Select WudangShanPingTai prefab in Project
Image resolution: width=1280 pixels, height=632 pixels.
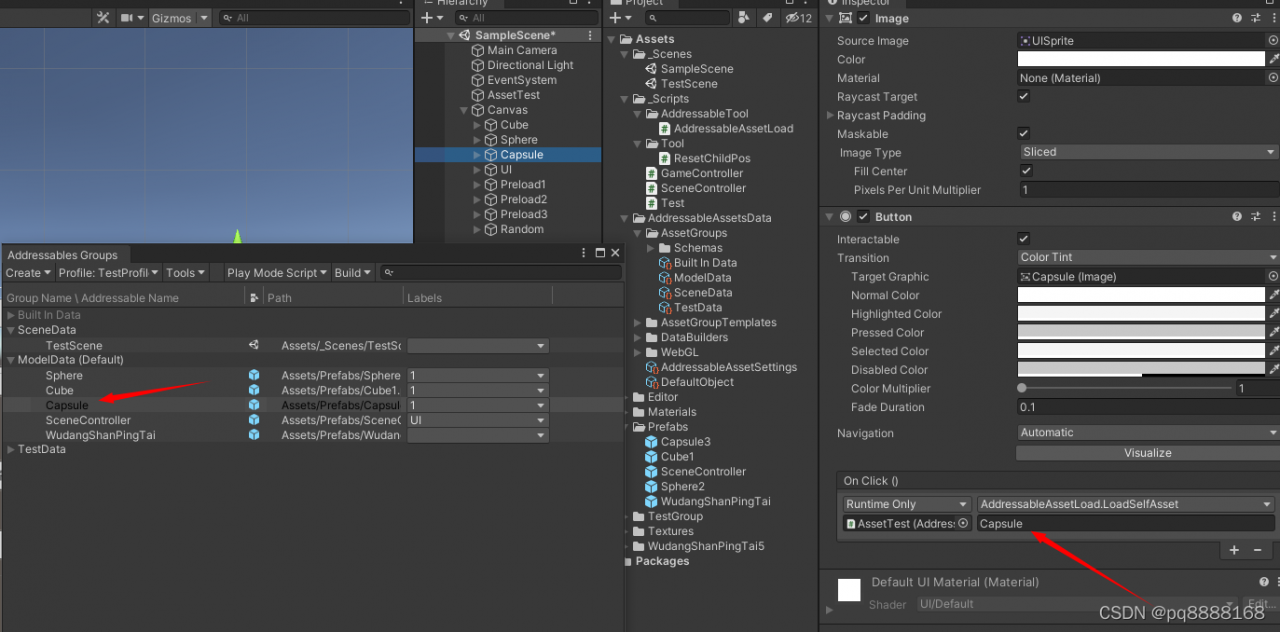(x=707, y=501)
